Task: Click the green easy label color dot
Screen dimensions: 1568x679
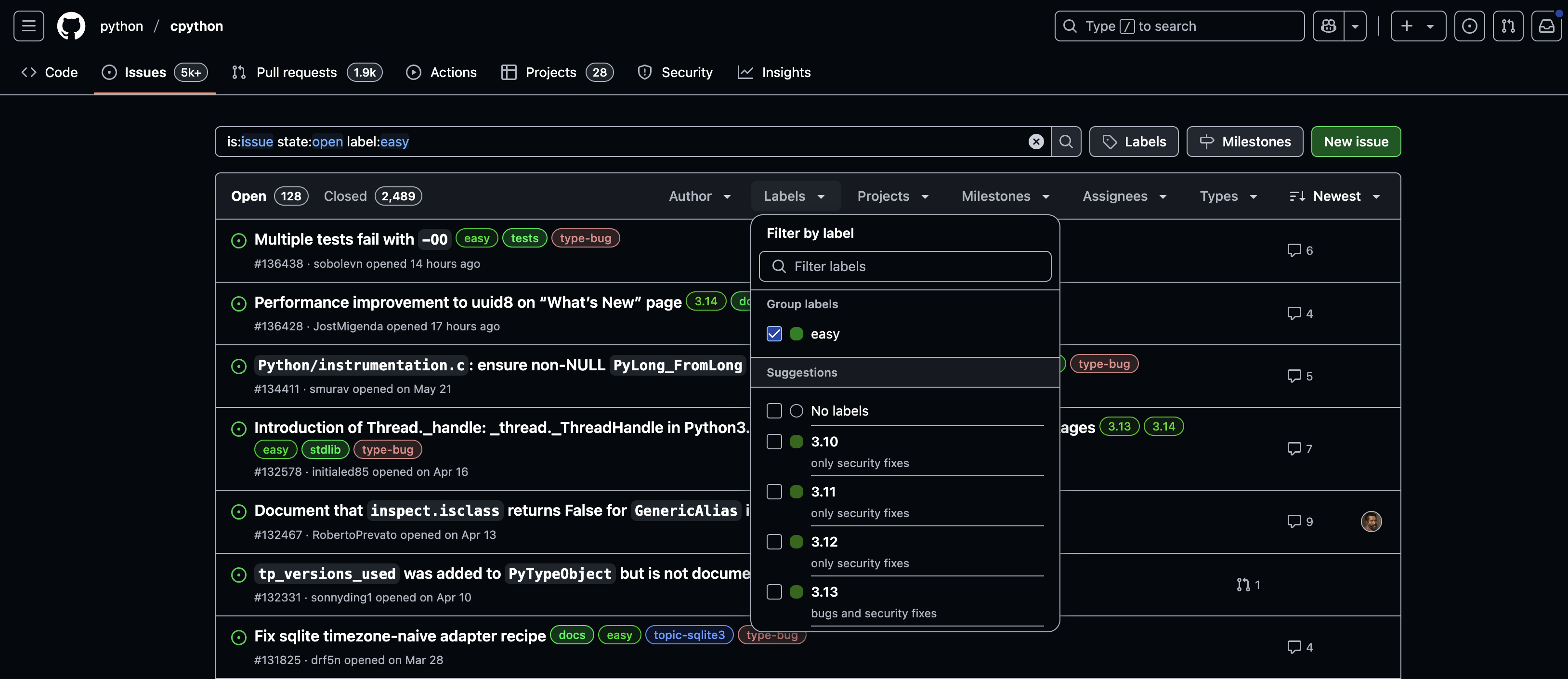Action: coord(796,334)
